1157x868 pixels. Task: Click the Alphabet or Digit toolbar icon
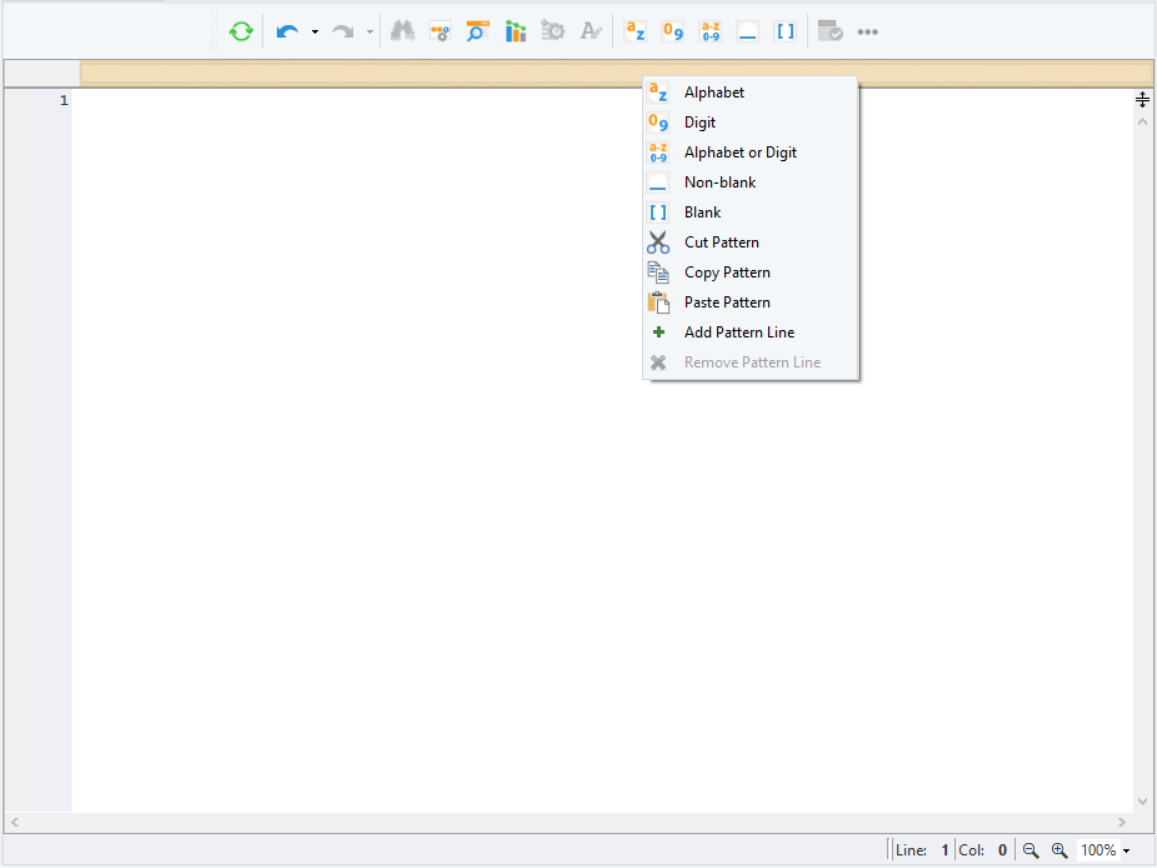710,32
